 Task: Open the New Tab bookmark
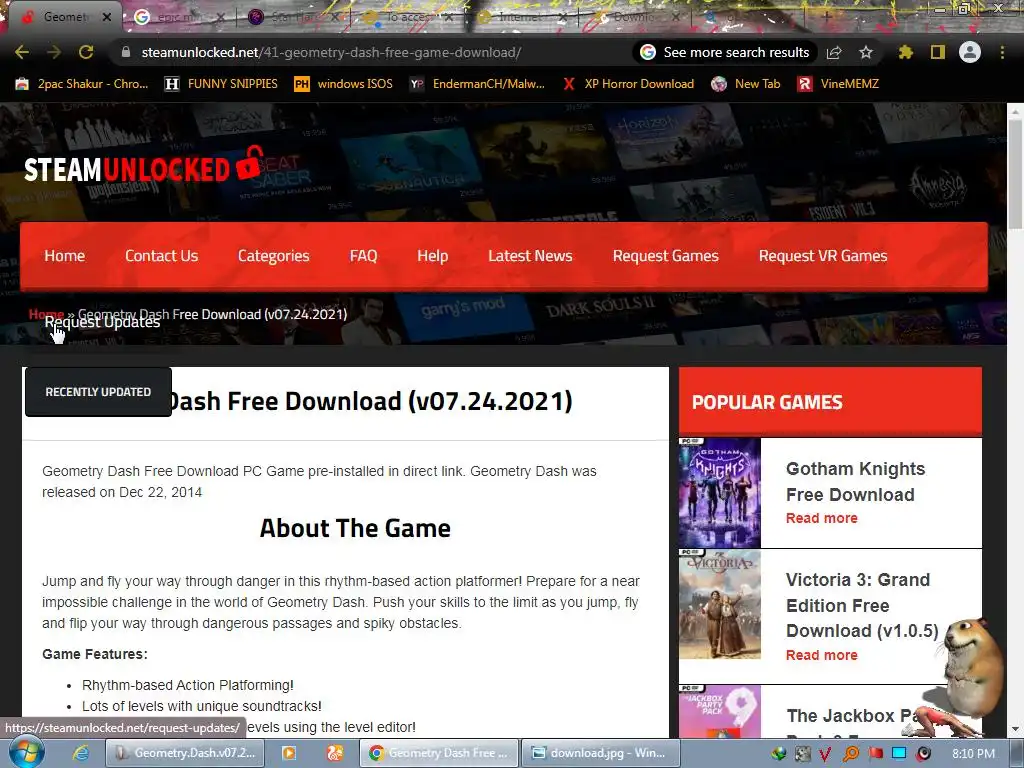click(746, 84)
